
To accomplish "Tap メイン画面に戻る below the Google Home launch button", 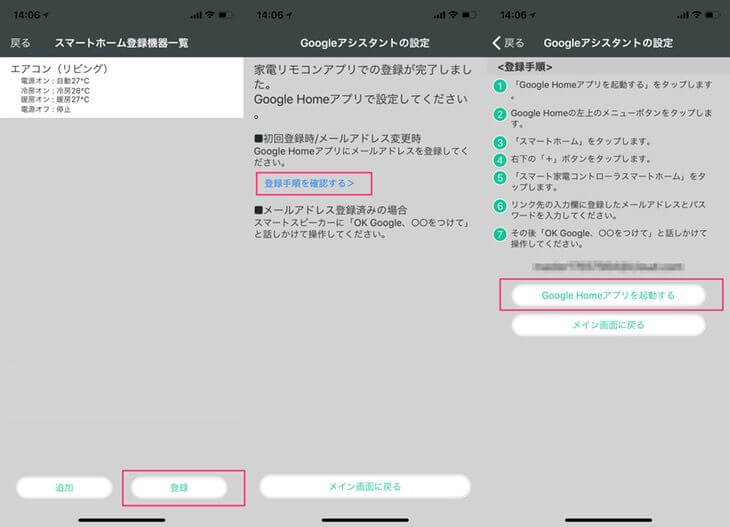I will pos(608,325).
